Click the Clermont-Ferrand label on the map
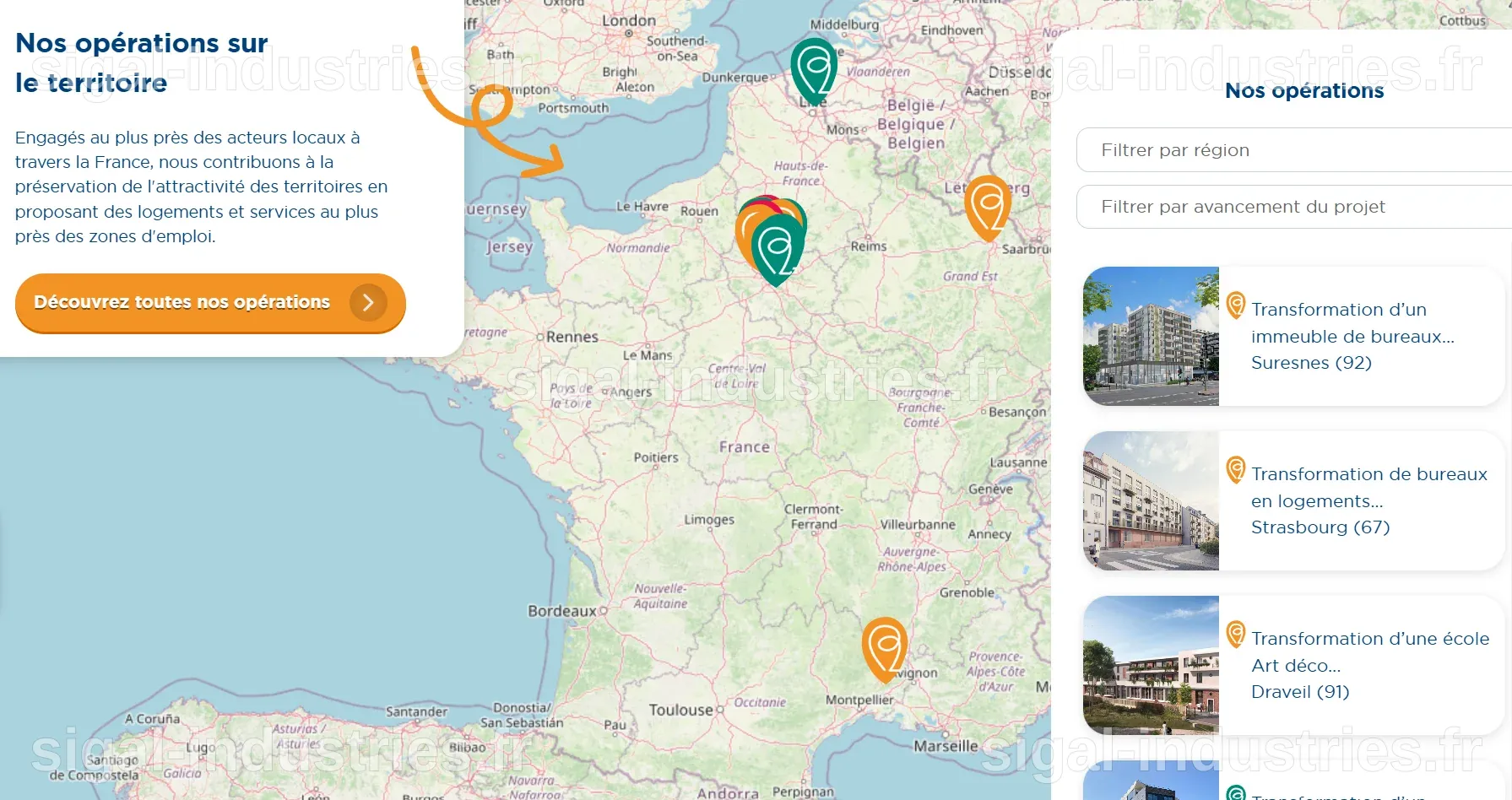This screenshot has height=800, width=1512. 813,516
